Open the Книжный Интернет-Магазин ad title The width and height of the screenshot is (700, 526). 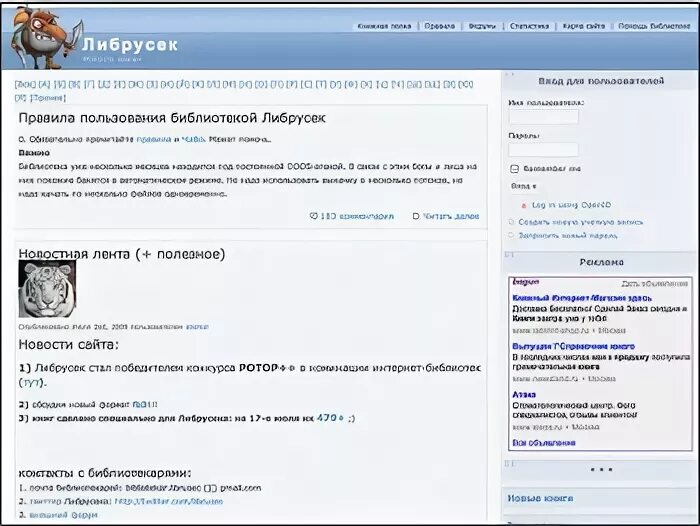582,298
